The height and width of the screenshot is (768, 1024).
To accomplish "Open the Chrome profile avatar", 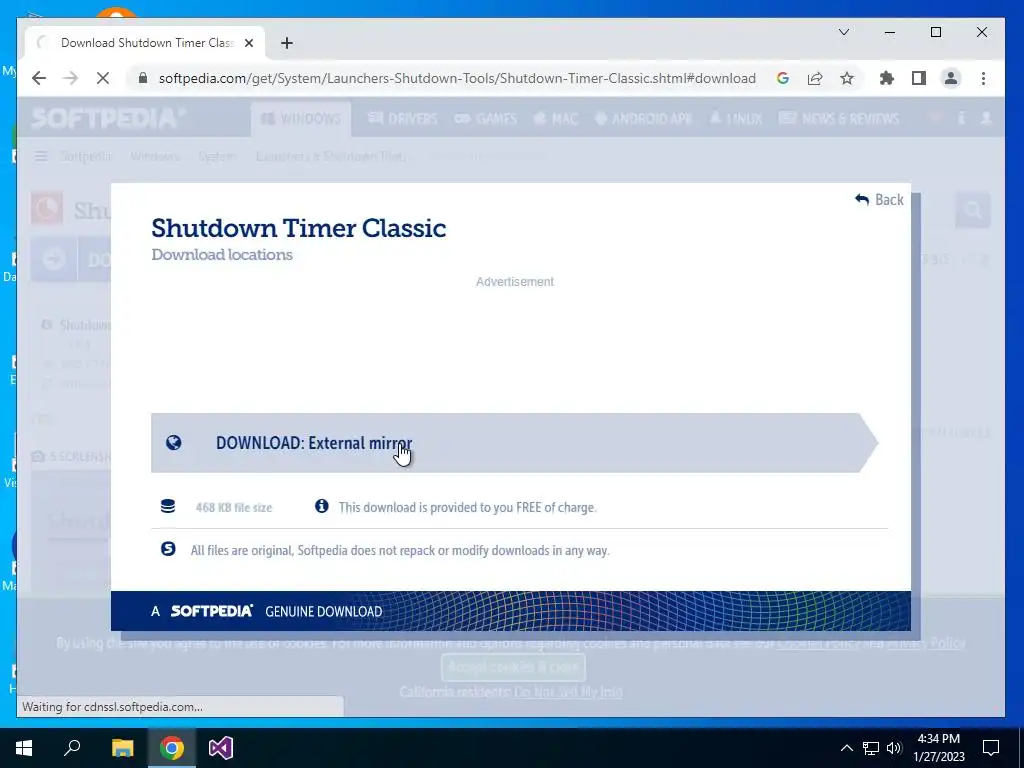I will coord(951,78).
